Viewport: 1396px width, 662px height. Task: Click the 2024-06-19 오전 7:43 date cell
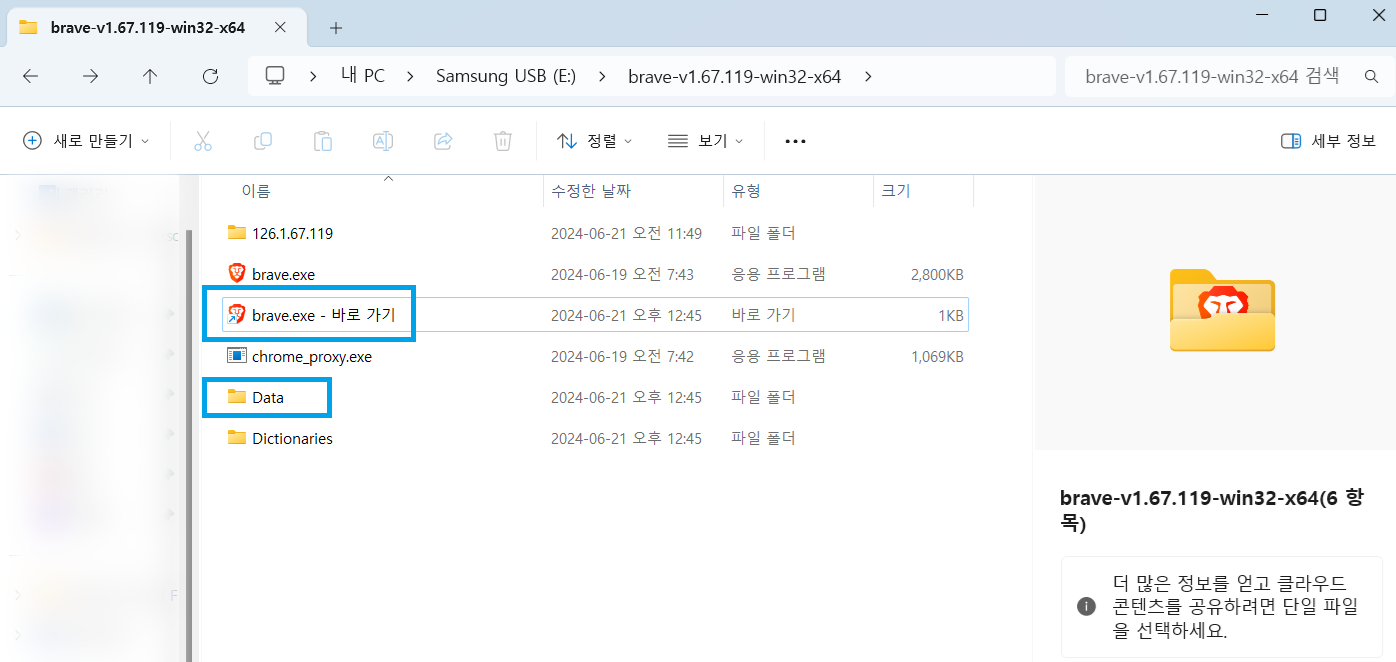tap(622, 274)
